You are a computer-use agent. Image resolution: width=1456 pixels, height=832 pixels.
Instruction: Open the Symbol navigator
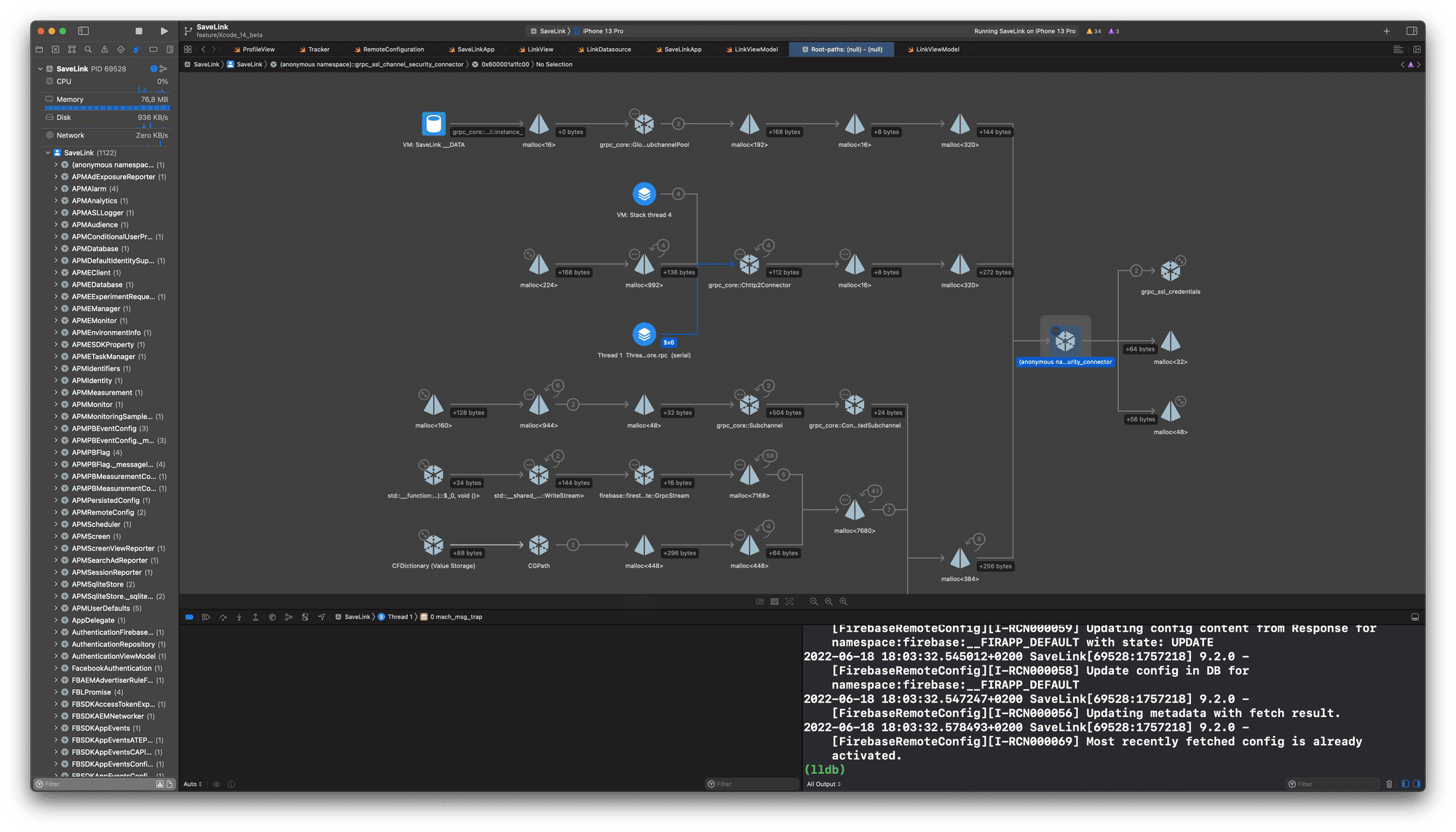tap(71, 49)
